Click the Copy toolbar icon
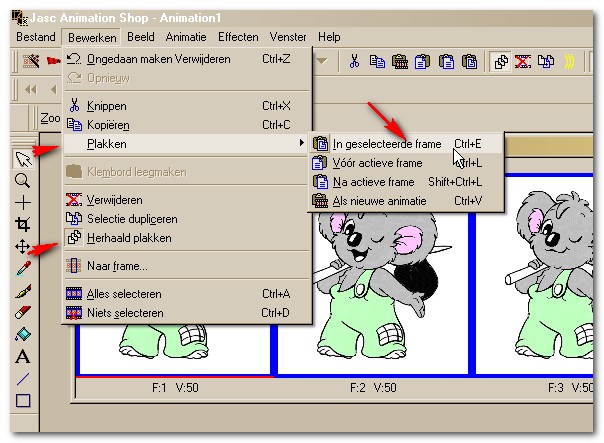This screenshot has width=604, height=443. tap(377, 62)
